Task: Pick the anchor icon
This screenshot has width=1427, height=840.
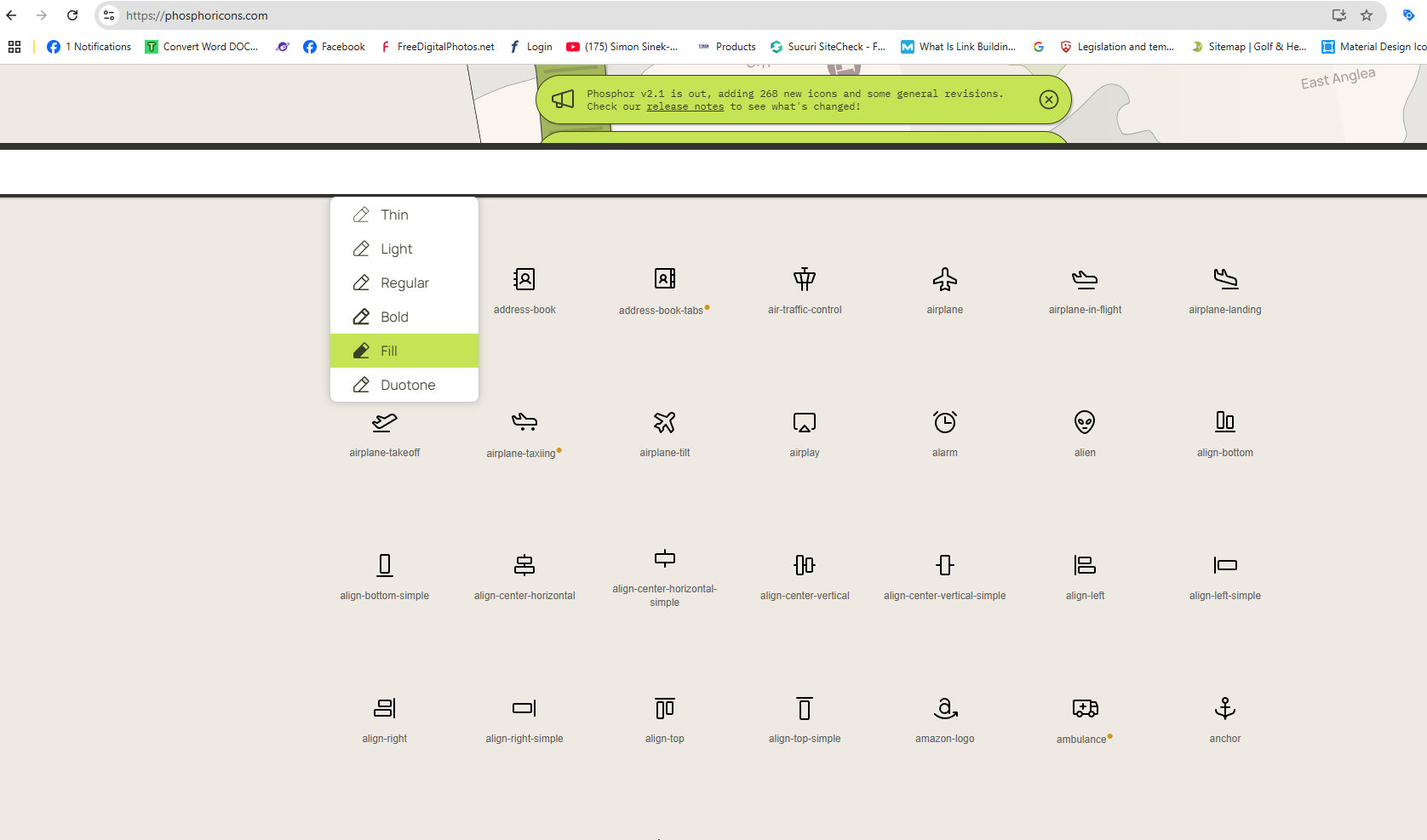Action: (1224, 708)
